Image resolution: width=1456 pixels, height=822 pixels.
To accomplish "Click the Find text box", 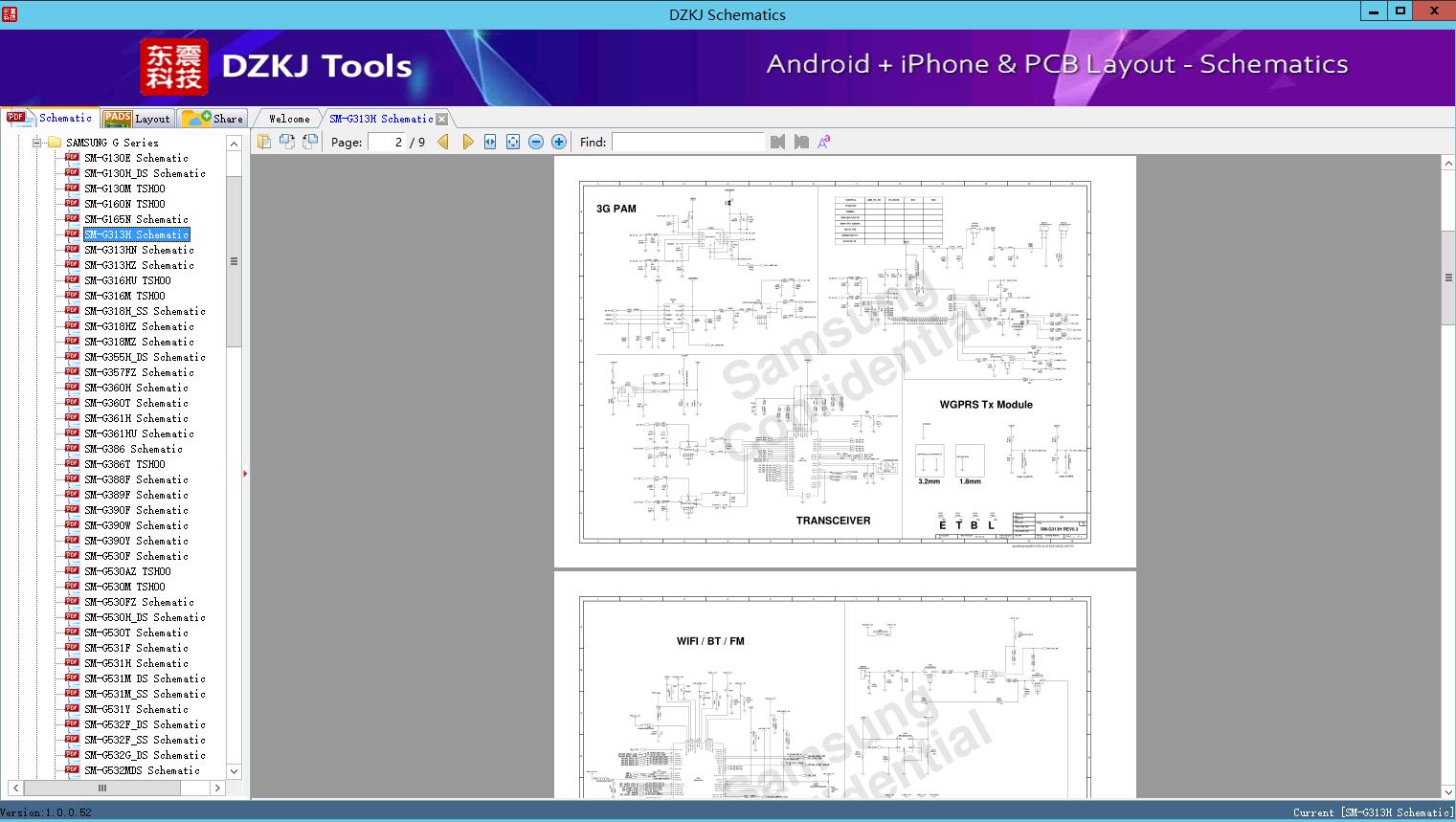I will (688, 142).
